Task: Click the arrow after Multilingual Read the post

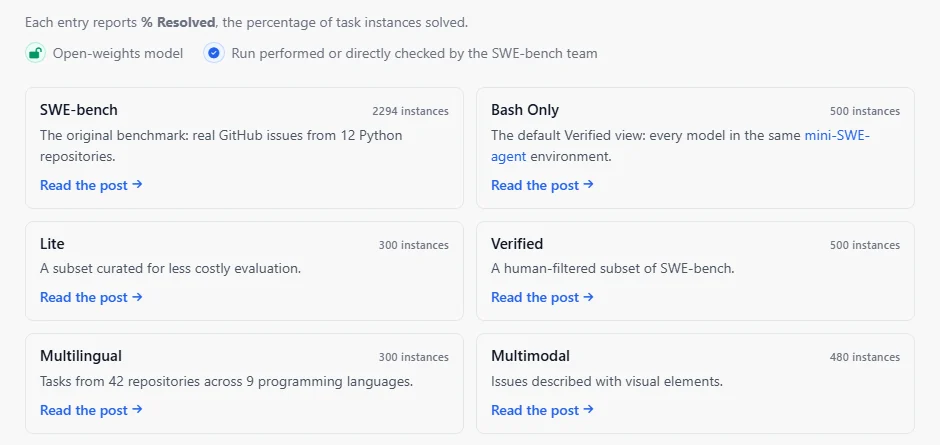Action: coord(137,410)
